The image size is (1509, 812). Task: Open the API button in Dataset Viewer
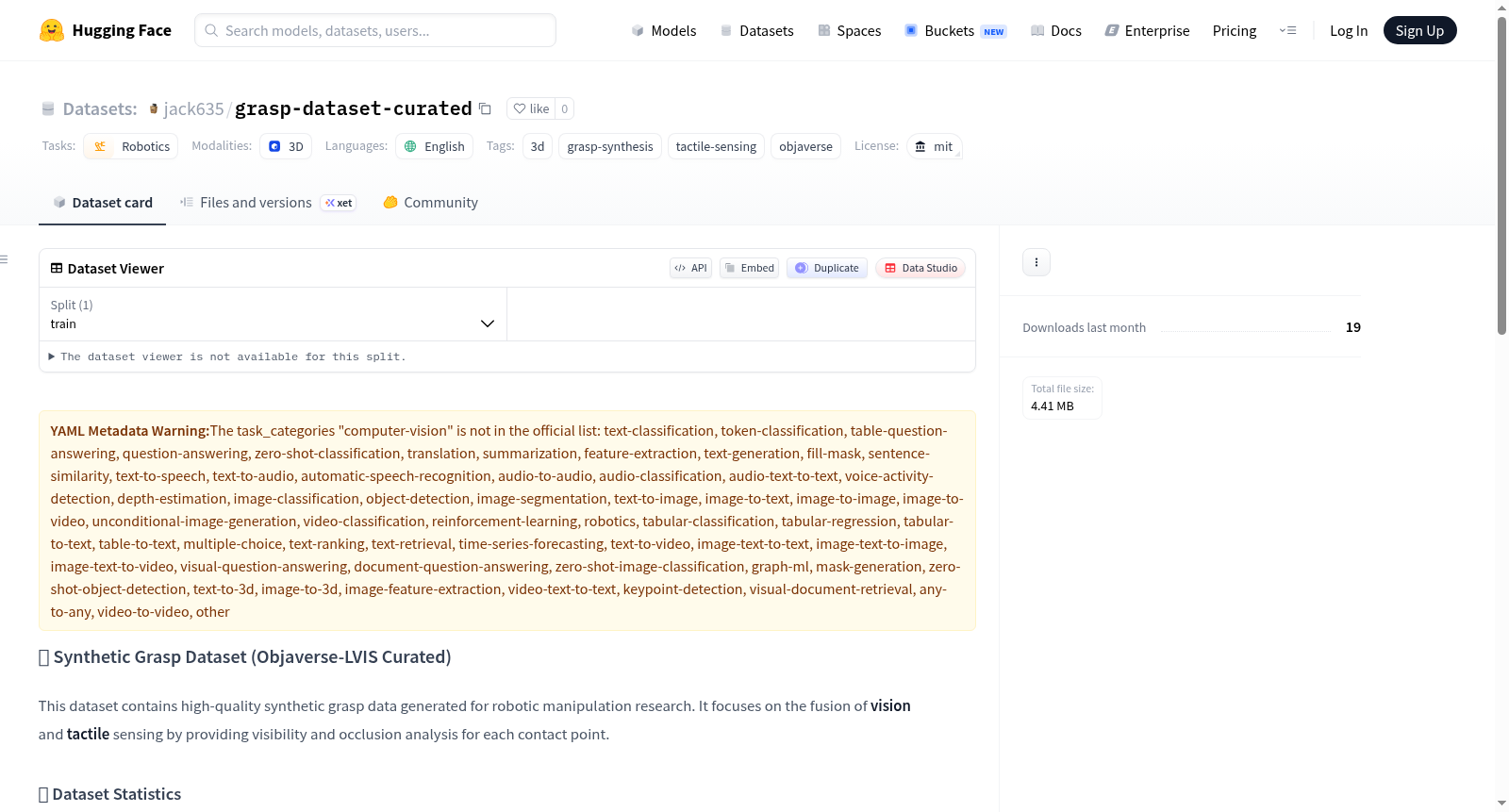[690, 268]
